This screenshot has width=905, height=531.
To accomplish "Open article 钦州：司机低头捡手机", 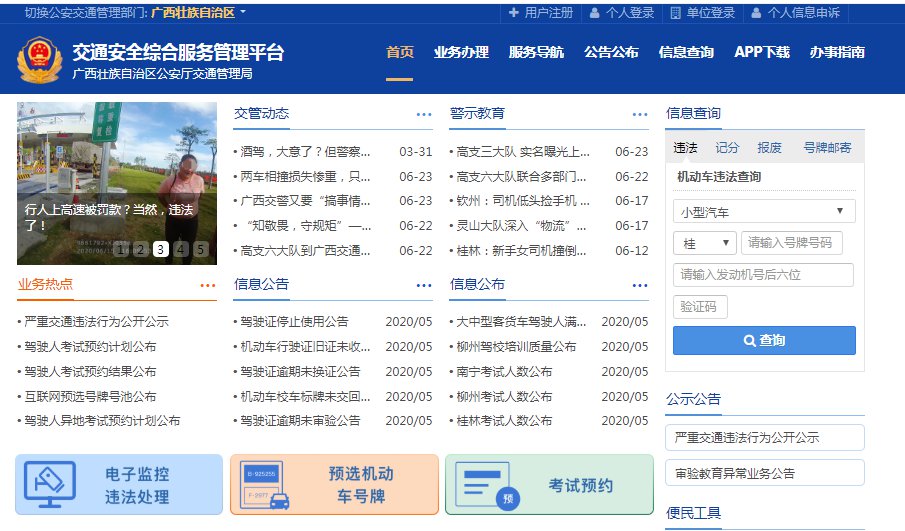I will [x=522, y=201].
